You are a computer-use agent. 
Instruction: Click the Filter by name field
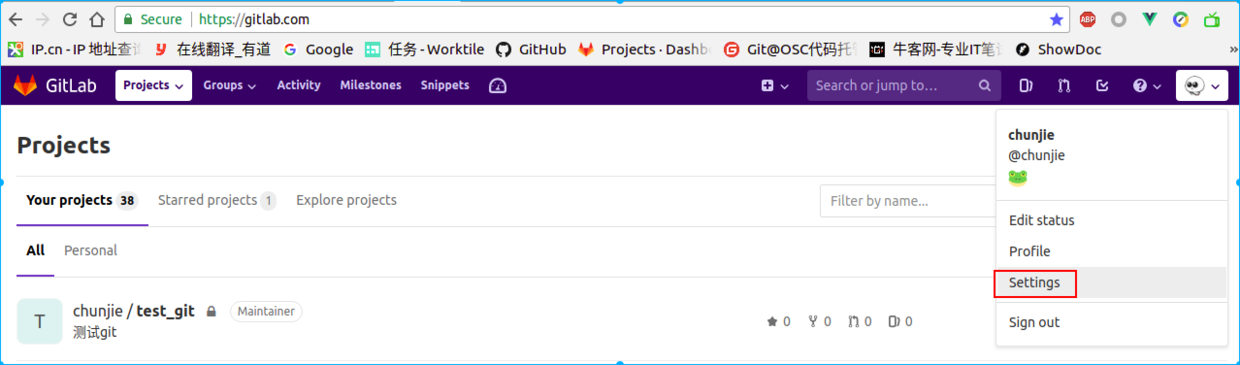[908, 201]
